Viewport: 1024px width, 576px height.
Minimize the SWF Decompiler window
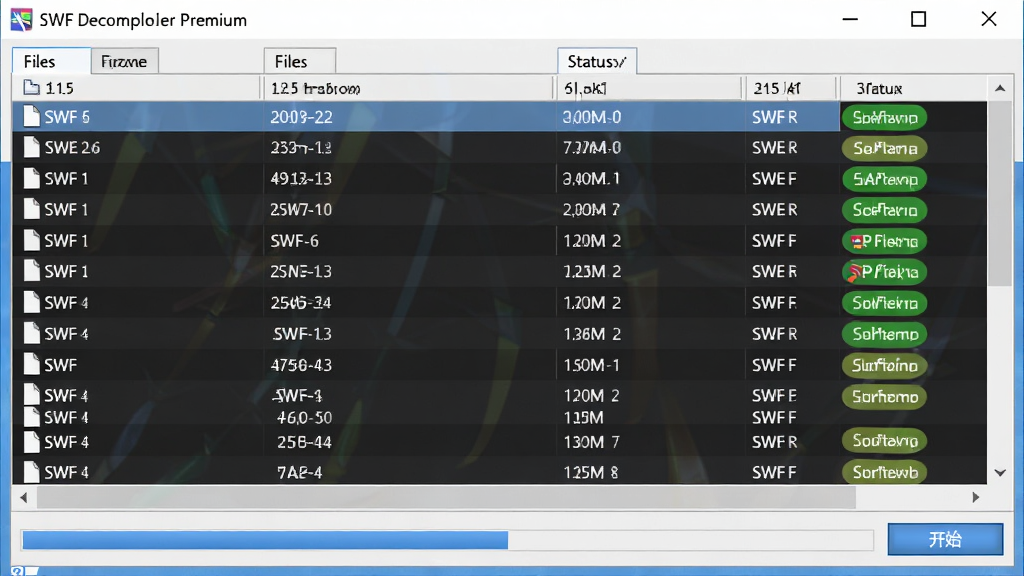[x=850, y=20]
